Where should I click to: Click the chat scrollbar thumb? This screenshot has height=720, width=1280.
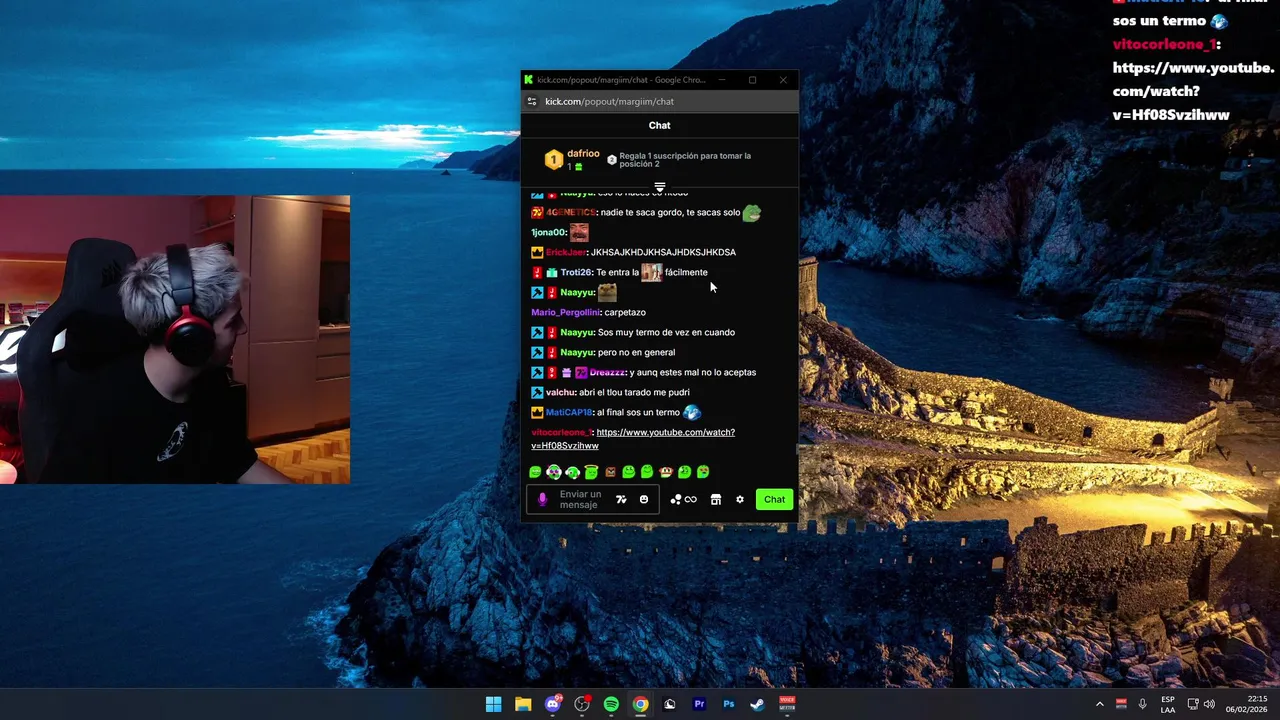pos(797,449)
